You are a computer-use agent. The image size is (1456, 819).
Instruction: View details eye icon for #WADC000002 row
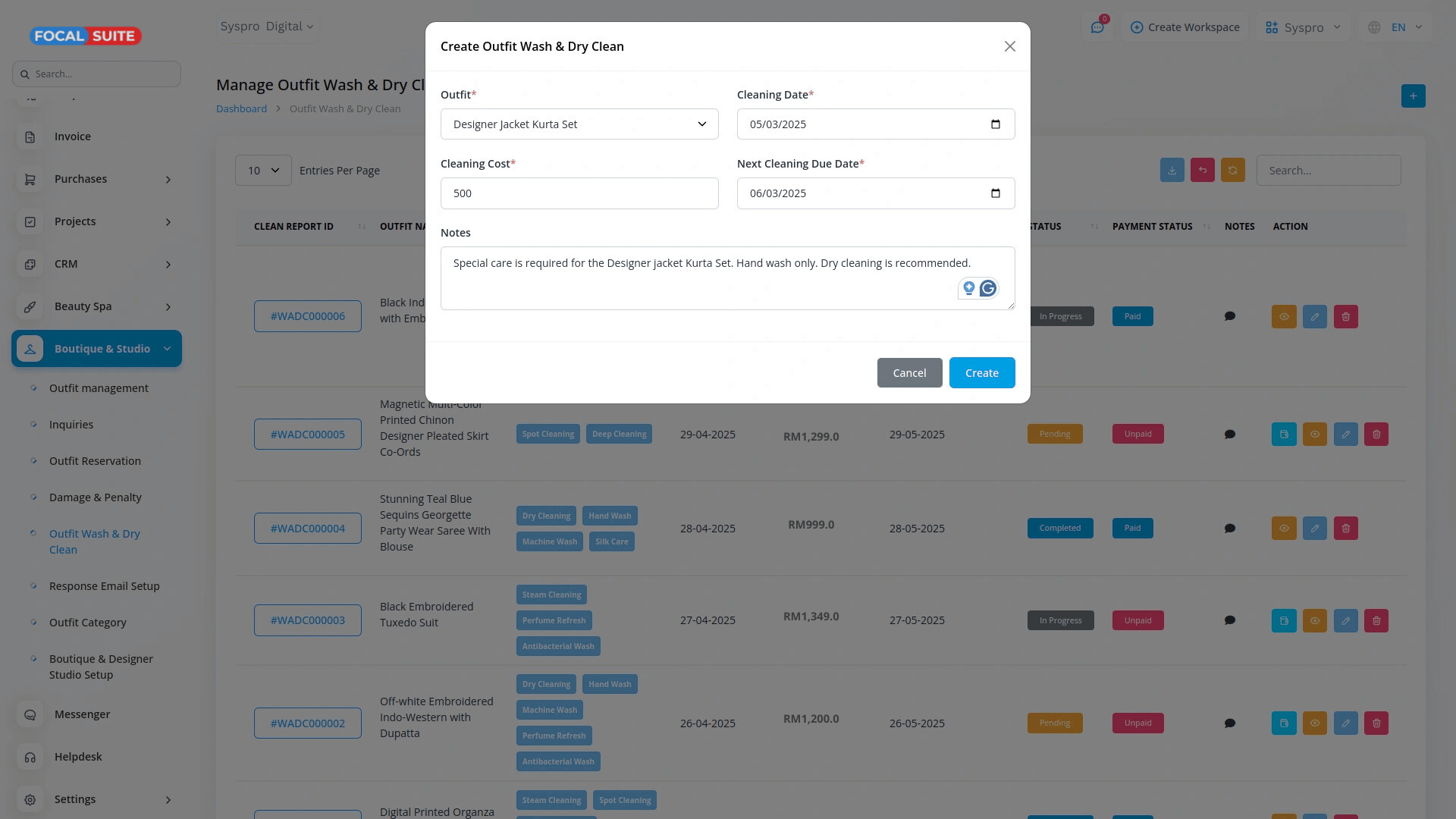pyautogui.click(x=1314, y=723)
